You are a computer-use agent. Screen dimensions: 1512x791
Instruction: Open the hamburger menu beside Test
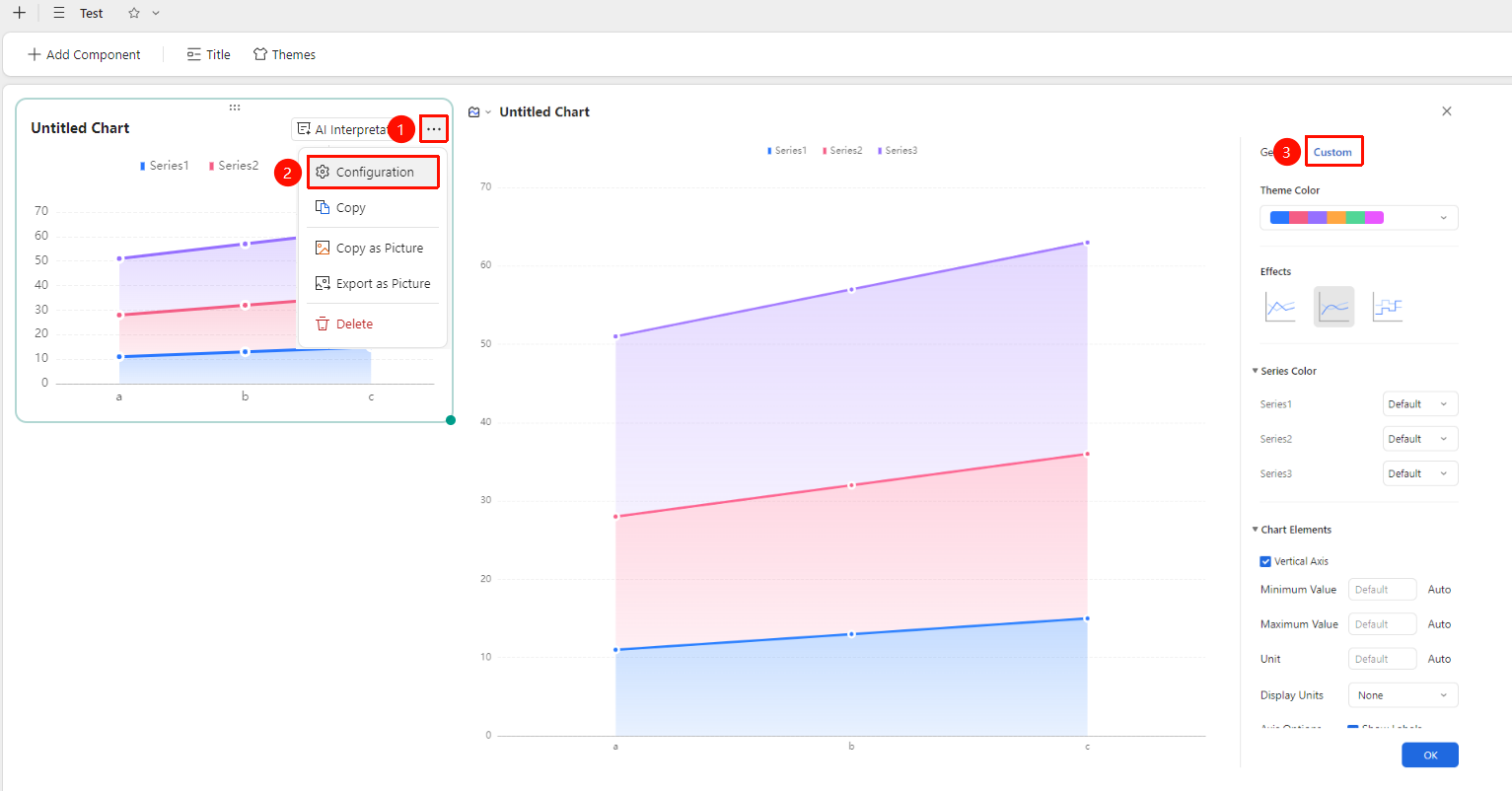[59, 13]
